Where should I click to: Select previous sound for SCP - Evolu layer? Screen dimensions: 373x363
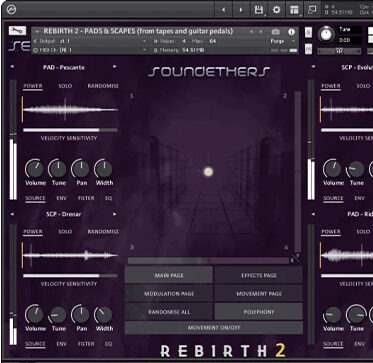(x=313, y=67)
